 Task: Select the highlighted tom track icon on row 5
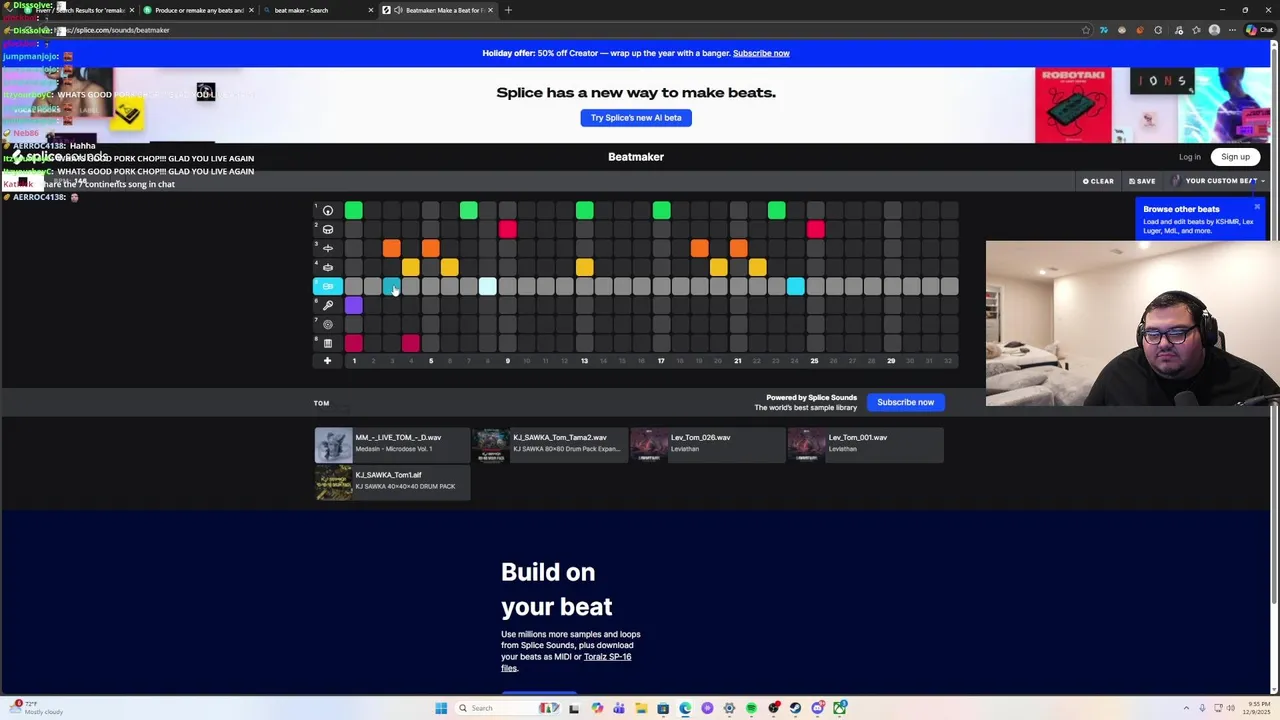[328, 286]
